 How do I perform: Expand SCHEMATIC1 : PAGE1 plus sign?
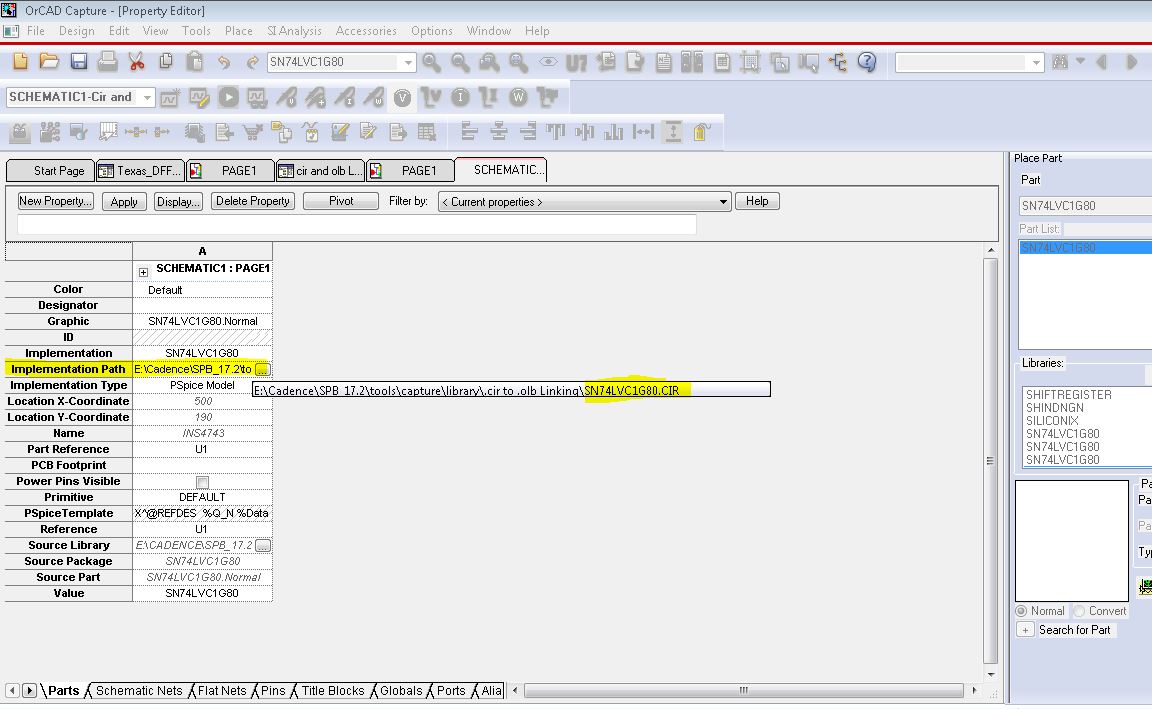[x=143, y=273]
